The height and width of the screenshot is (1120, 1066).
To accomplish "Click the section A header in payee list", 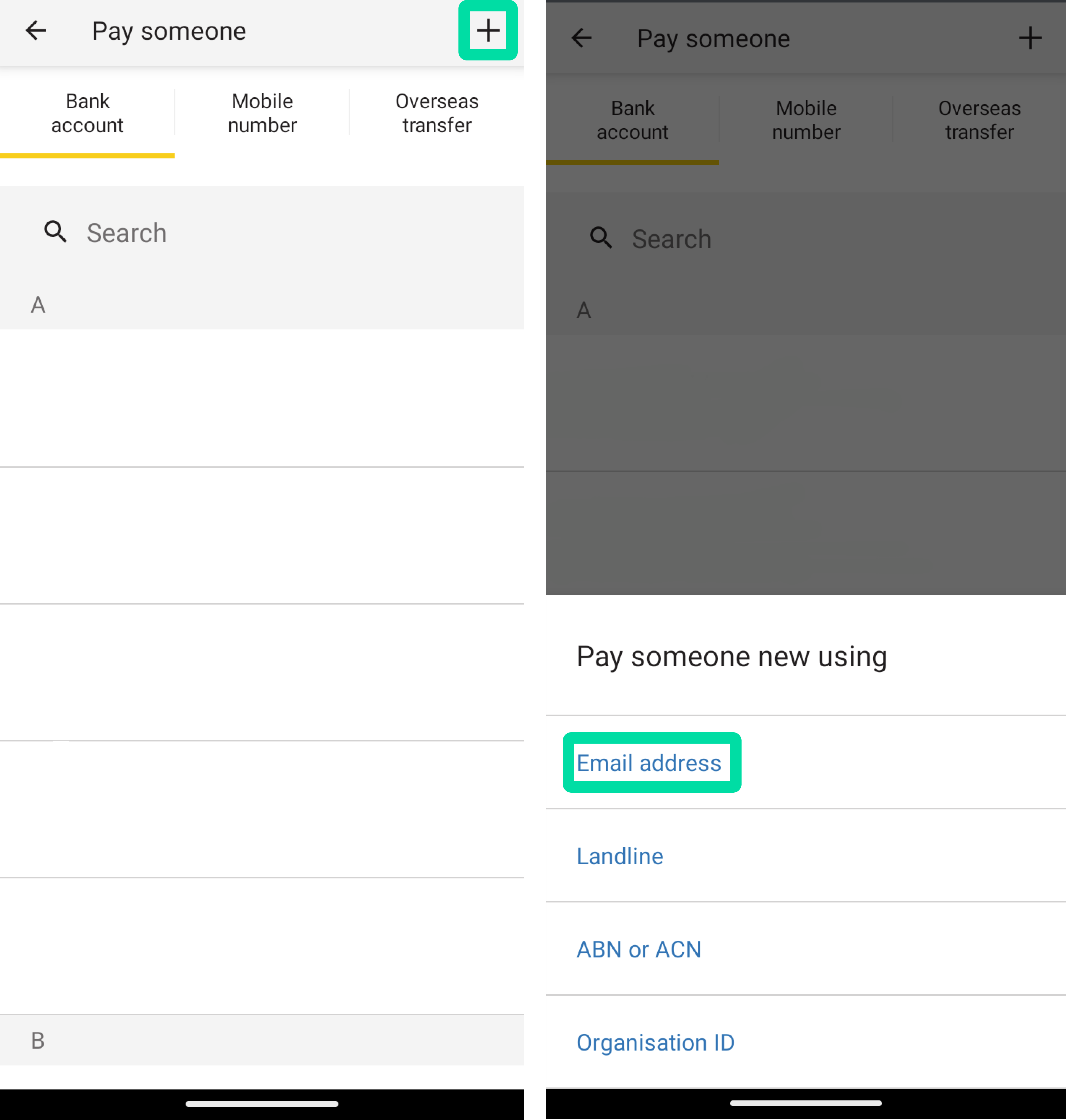I will click(x=38, y=305).
